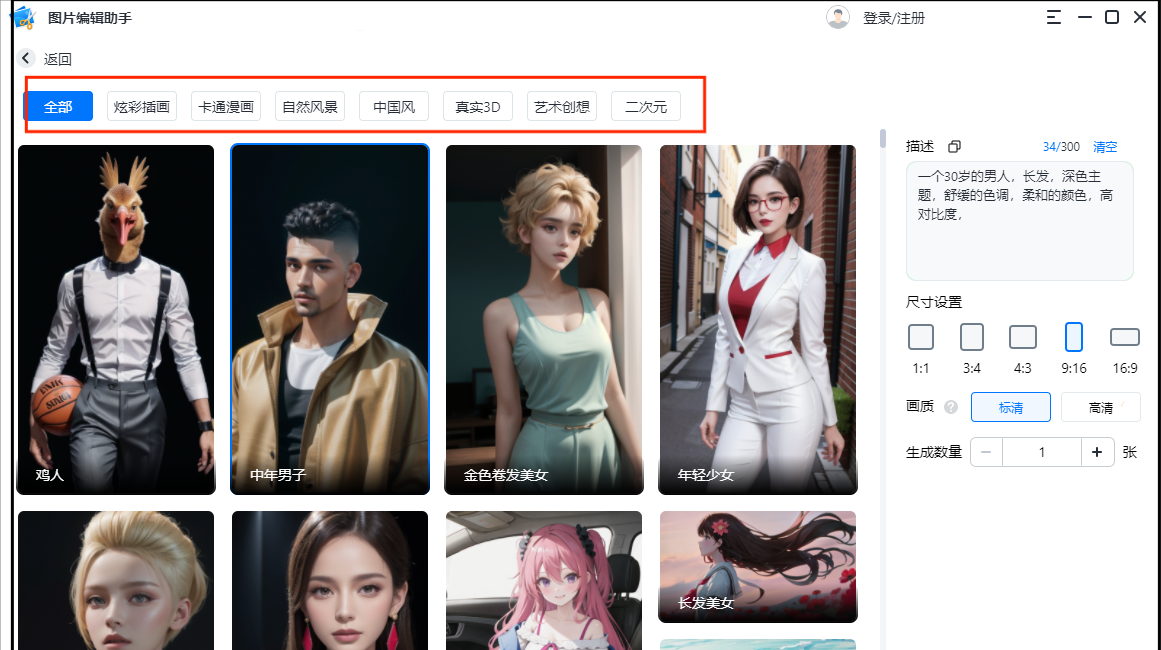Open the 中国风 style tab
The height and width of the screenshot is (650, 1161).
coord(394,107)
